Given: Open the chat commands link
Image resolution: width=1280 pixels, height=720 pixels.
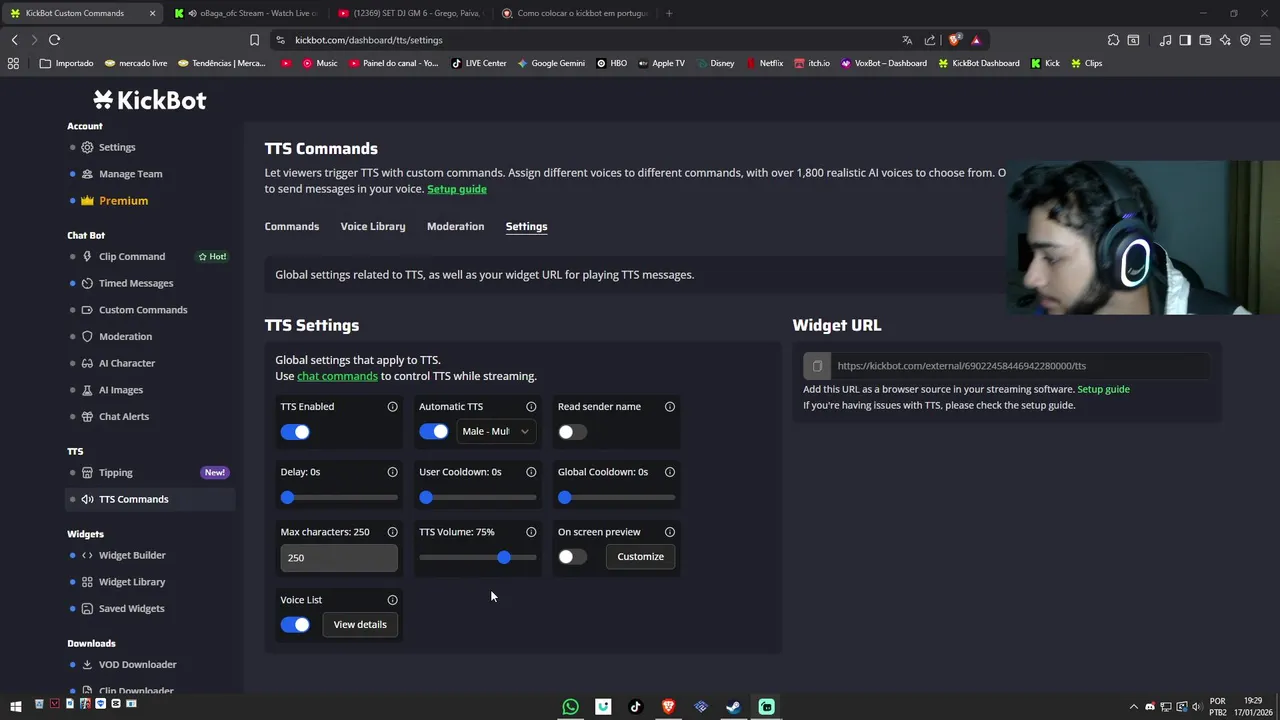Looking at the screenshot, I should coord(337,376).
